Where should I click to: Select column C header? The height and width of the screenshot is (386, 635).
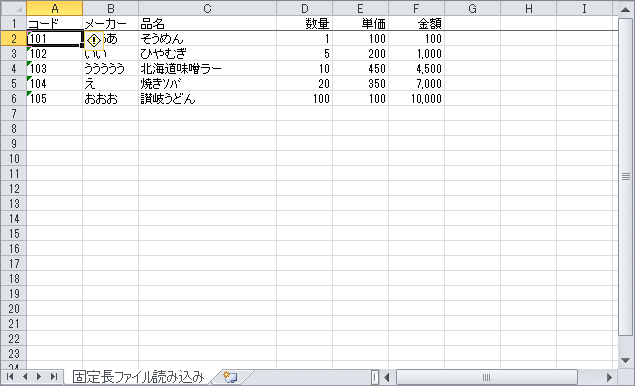(x=207, y=9)
